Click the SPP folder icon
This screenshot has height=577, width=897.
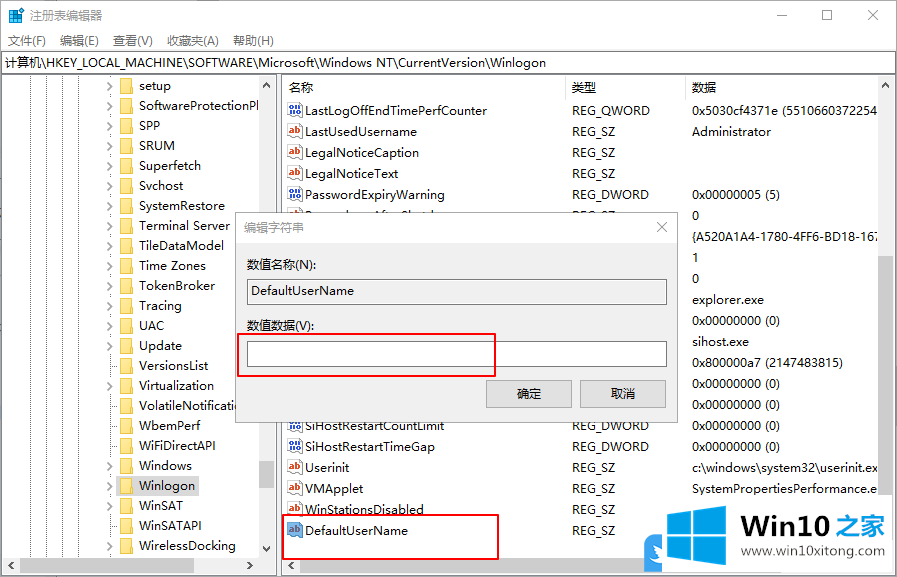[126, 126]
